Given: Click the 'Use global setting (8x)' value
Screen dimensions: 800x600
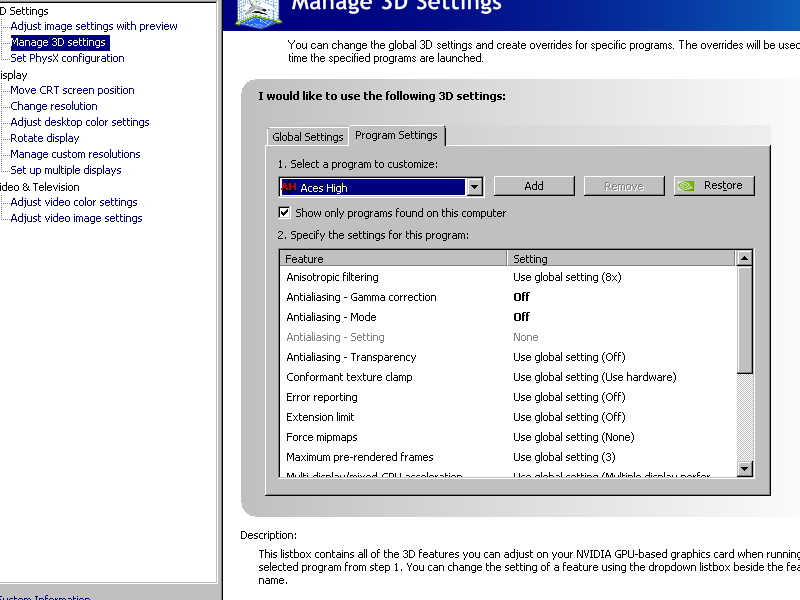Looking at the screenshot, I should pyautogui.click(x=567, y=277).
